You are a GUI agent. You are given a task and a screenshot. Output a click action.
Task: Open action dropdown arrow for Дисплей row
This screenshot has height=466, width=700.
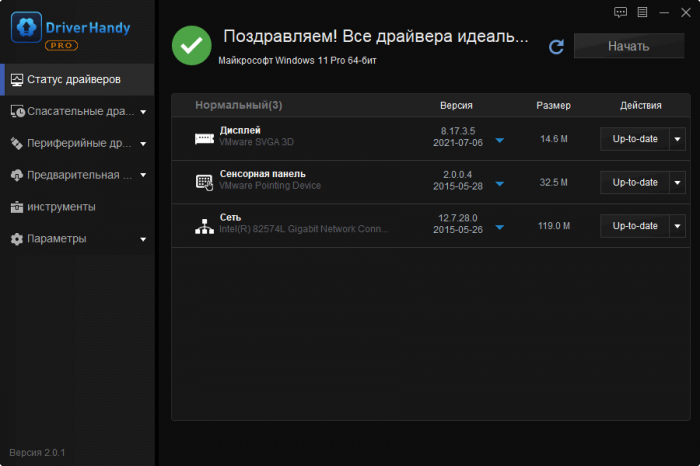pos(677,139)
